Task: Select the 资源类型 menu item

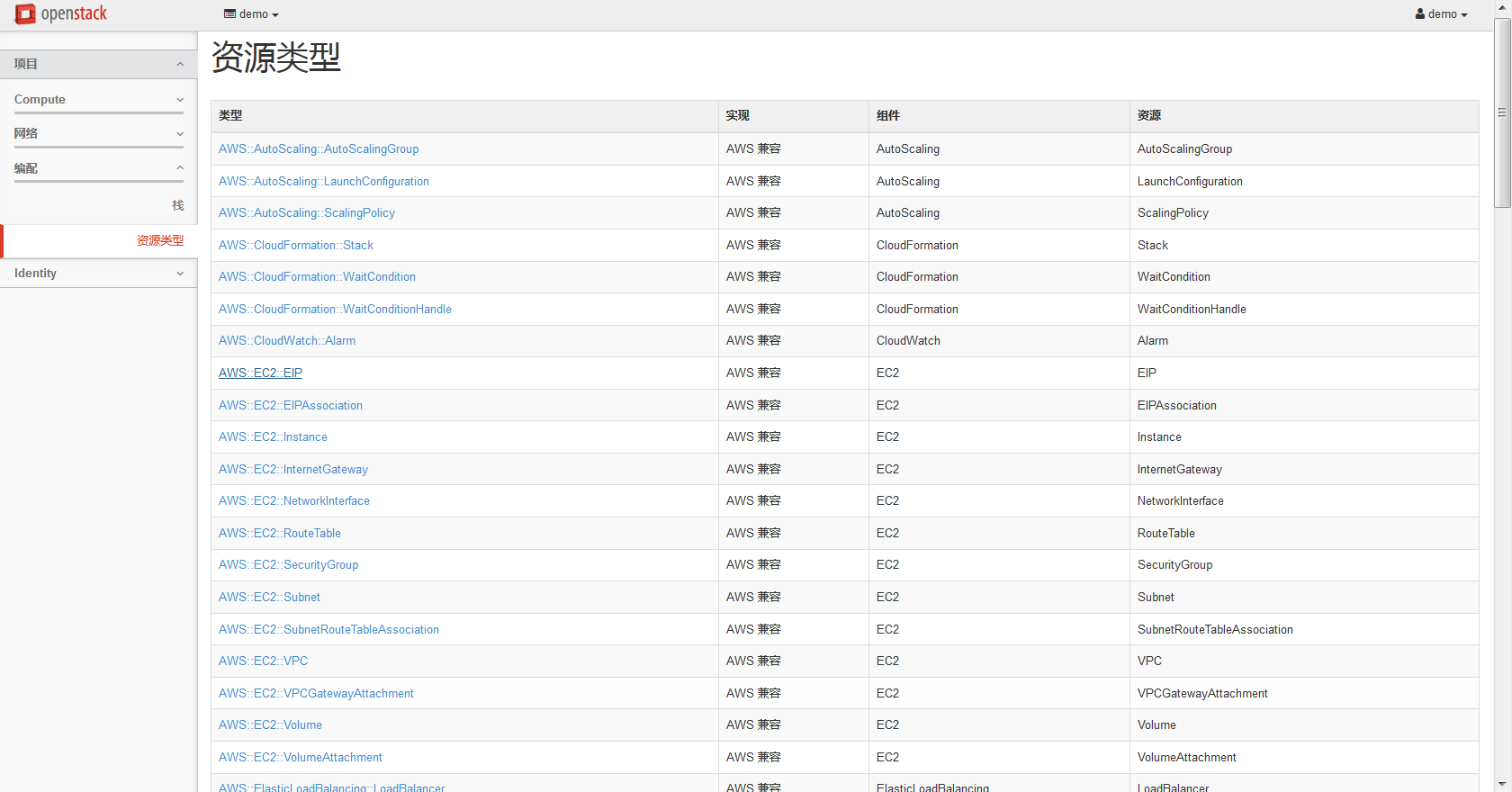Action: click(x=160, y=240)
